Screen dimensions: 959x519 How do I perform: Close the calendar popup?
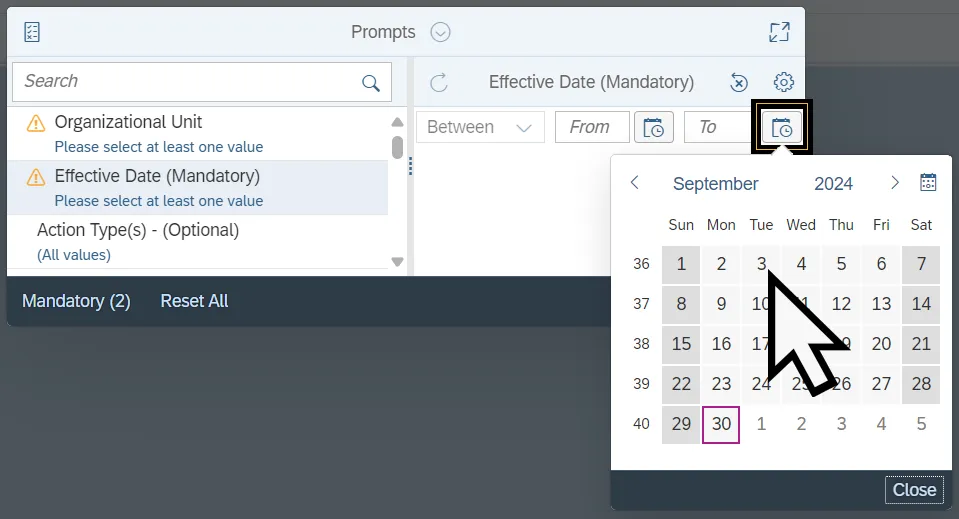(x=914, y=490)
